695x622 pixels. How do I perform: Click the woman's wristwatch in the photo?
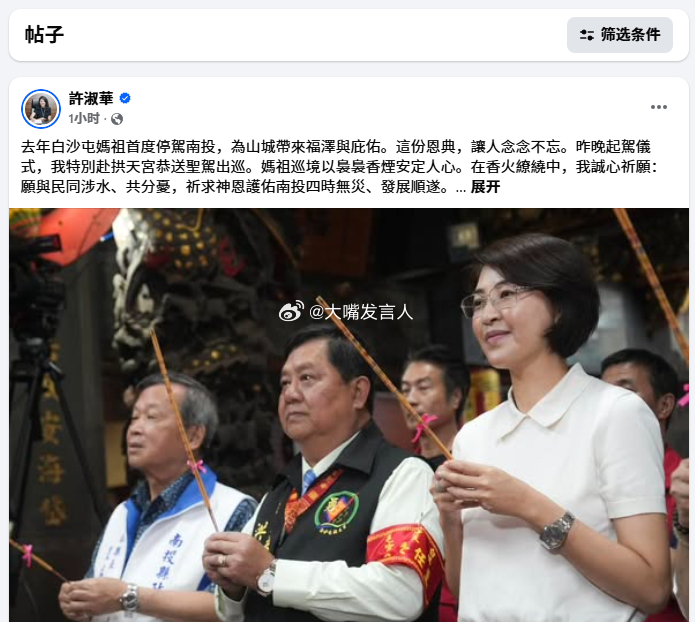pyautogui.click(x=557, y=531)
